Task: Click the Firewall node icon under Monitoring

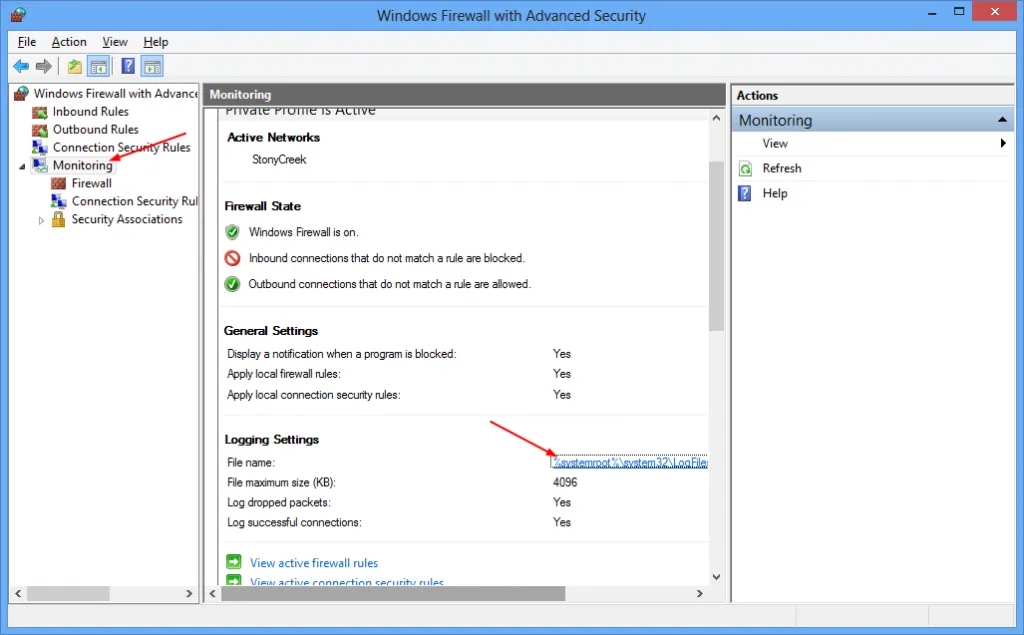Action: pos(59,183)
